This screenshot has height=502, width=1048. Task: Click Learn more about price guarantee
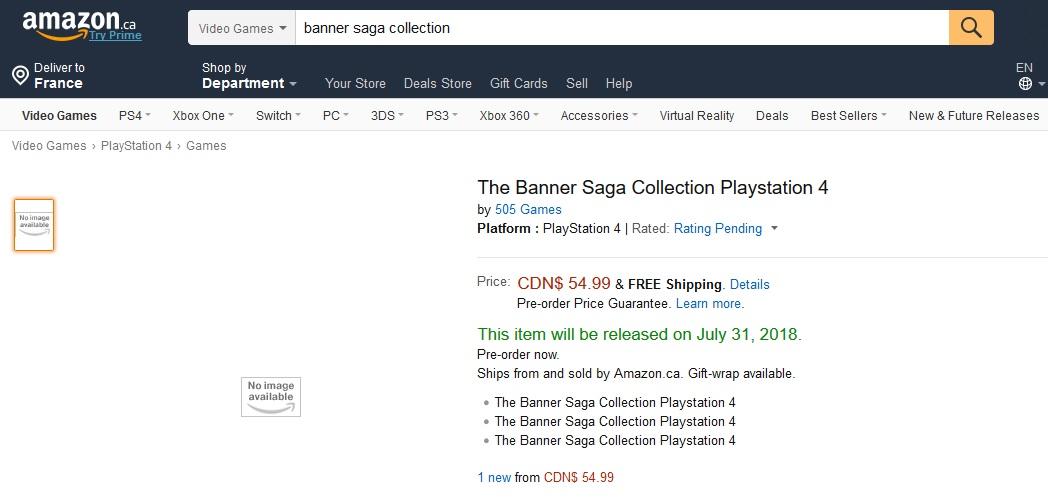click(x=710, y=303)
